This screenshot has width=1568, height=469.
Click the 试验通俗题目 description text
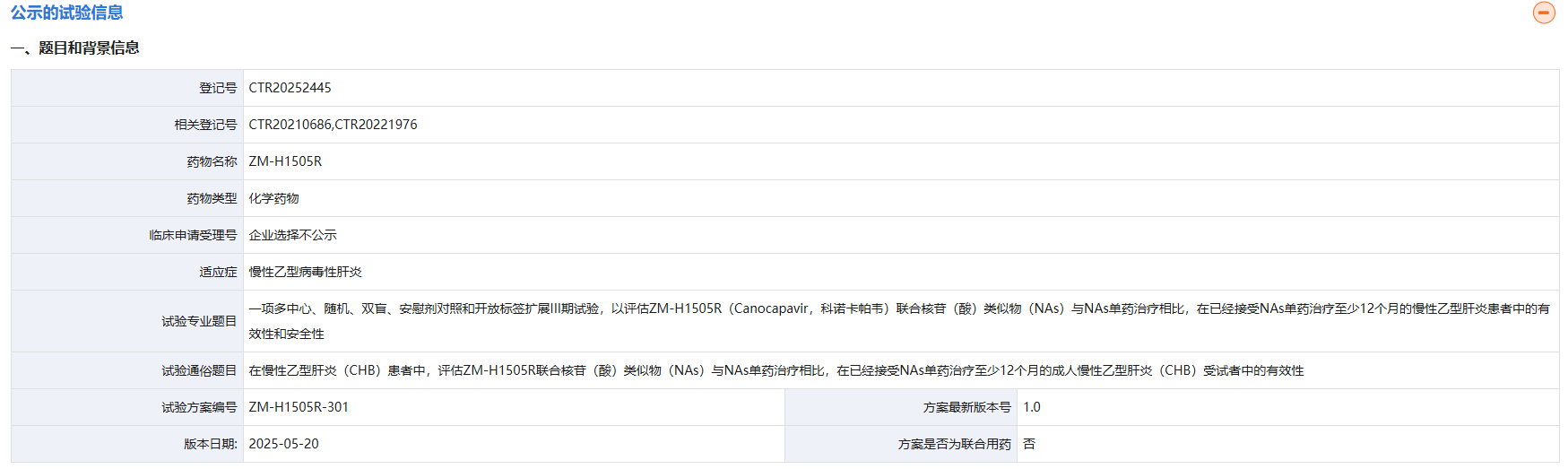(x=775, y=370)
